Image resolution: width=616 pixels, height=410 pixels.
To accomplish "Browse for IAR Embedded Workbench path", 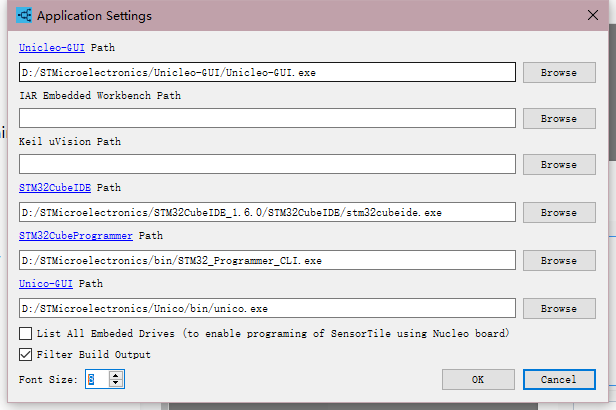I will pos(559,119).
